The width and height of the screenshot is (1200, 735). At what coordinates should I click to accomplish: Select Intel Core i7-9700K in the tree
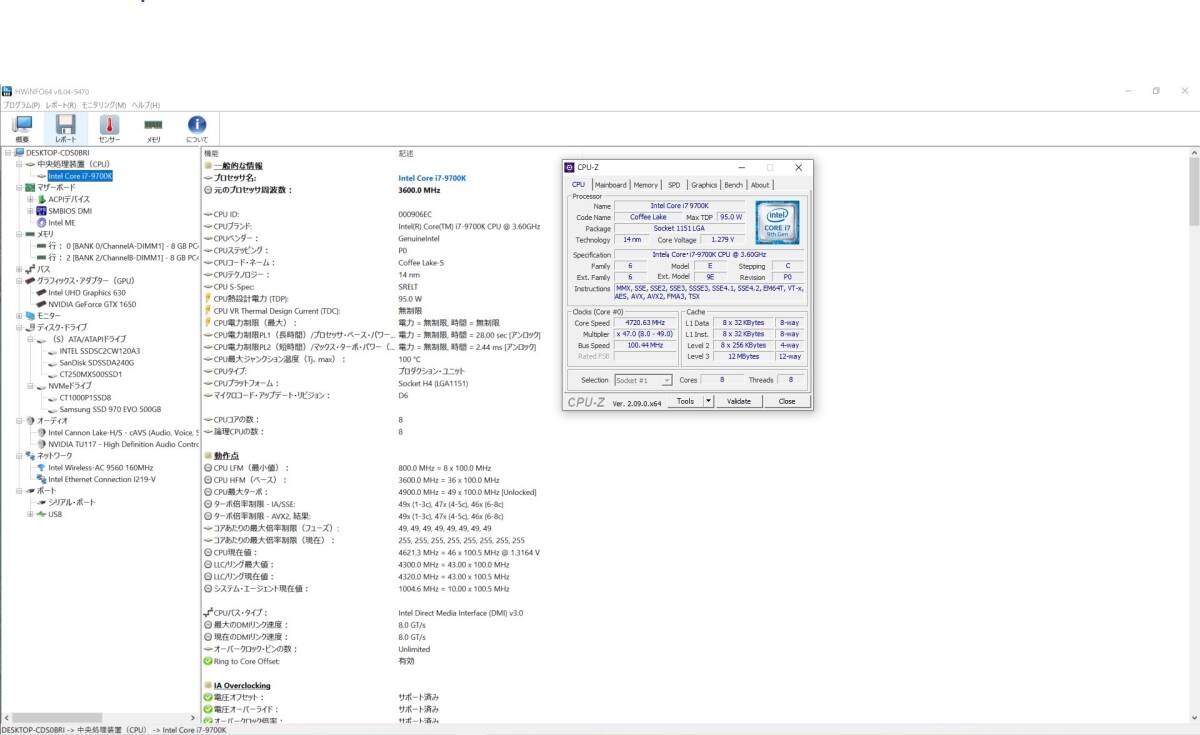[80, 176]
